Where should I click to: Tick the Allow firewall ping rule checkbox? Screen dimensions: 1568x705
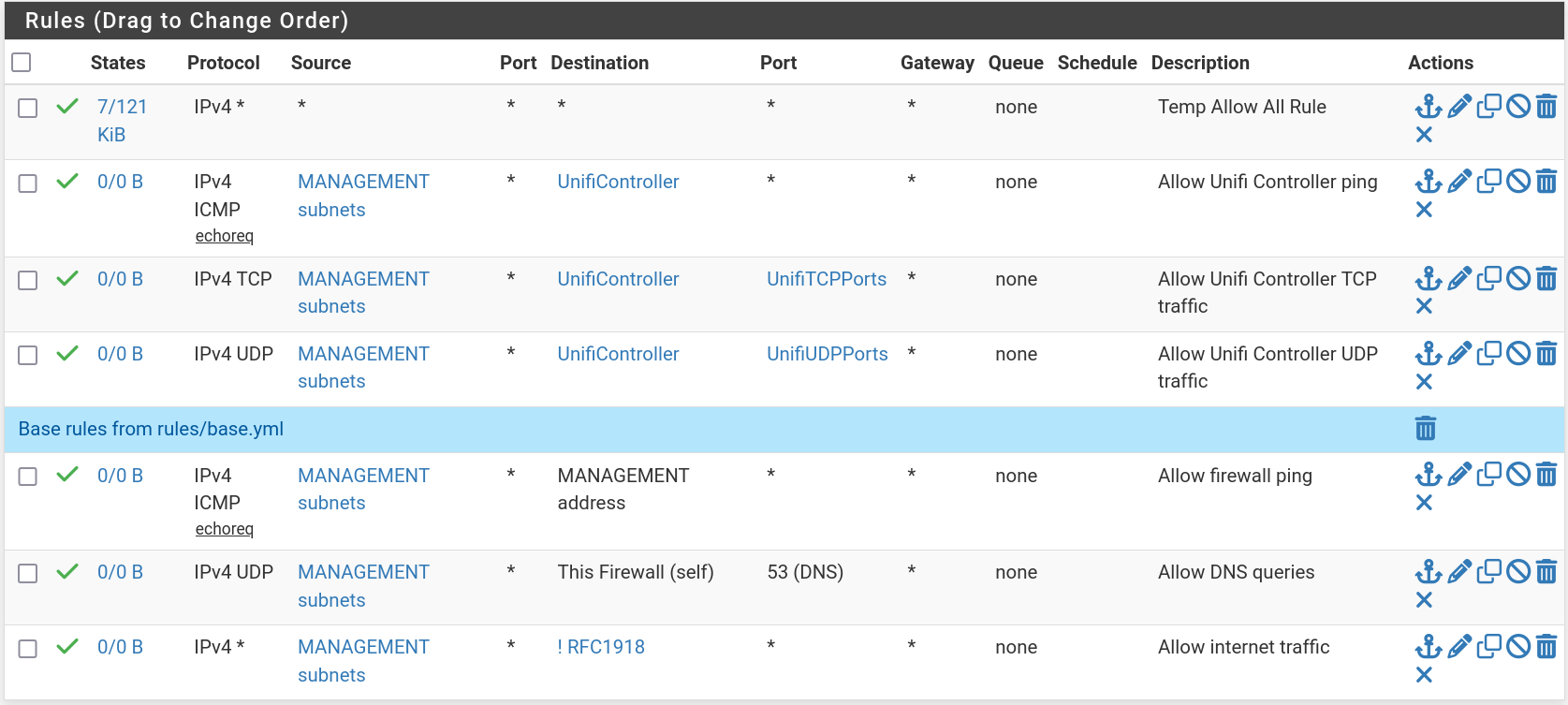(x=28, y=477)
